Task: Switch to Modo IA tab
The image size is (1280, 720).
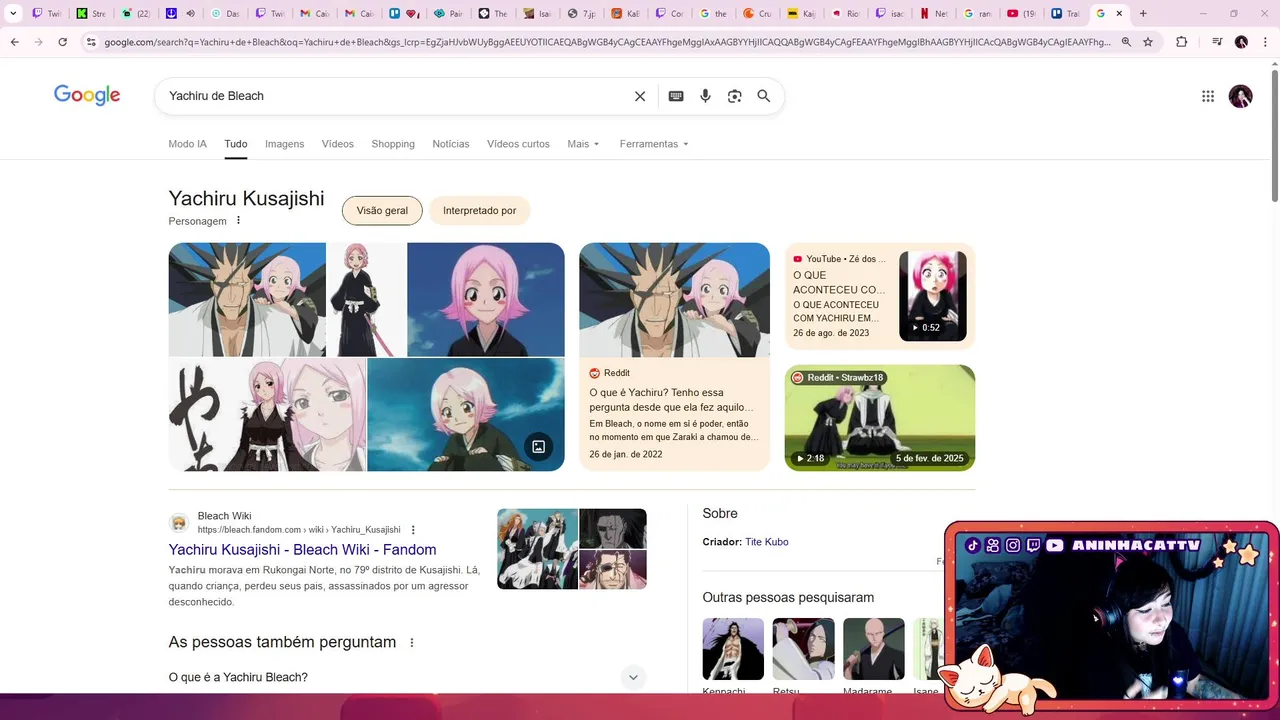Action: (187, 144)
